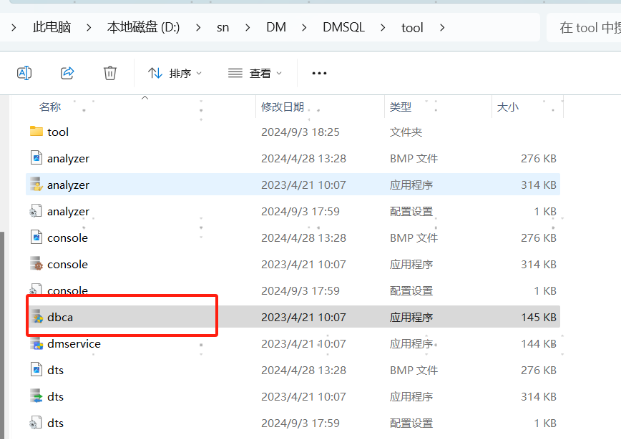The height and width of the screenshot is (439, 626).
Task: Click the date 2024/9/3 18:25
Action: (x=300, y=132)
